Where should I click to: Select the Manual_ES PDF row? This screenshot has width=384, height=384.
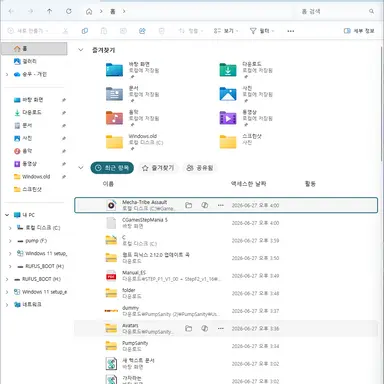(x=226, y=276)
